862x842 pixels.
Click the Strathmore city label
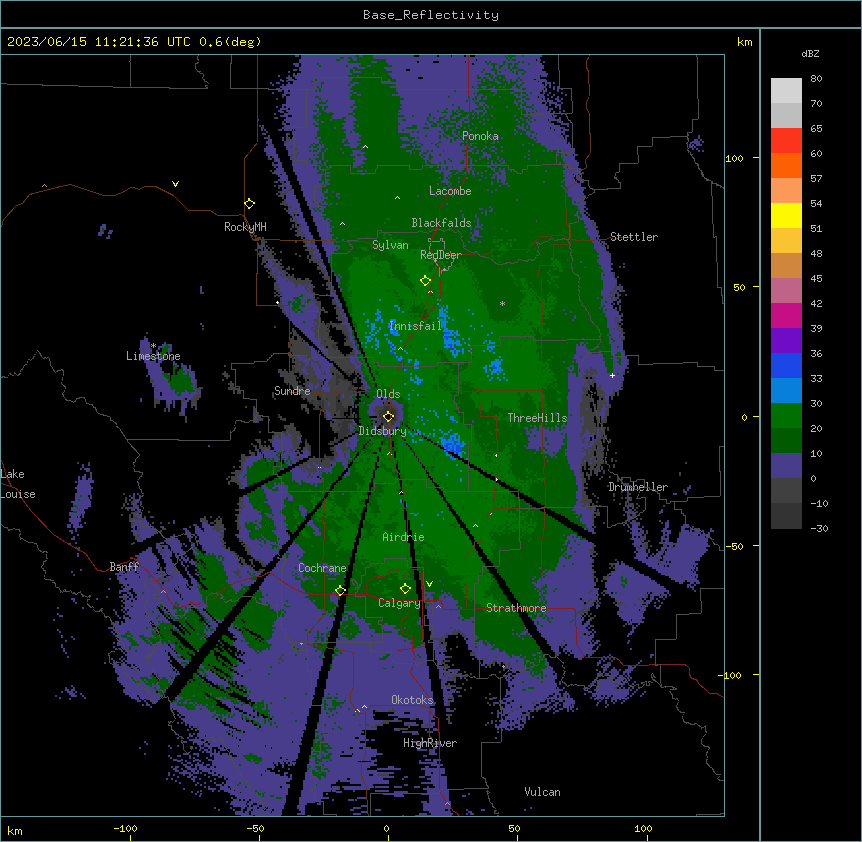pos(516,608)
